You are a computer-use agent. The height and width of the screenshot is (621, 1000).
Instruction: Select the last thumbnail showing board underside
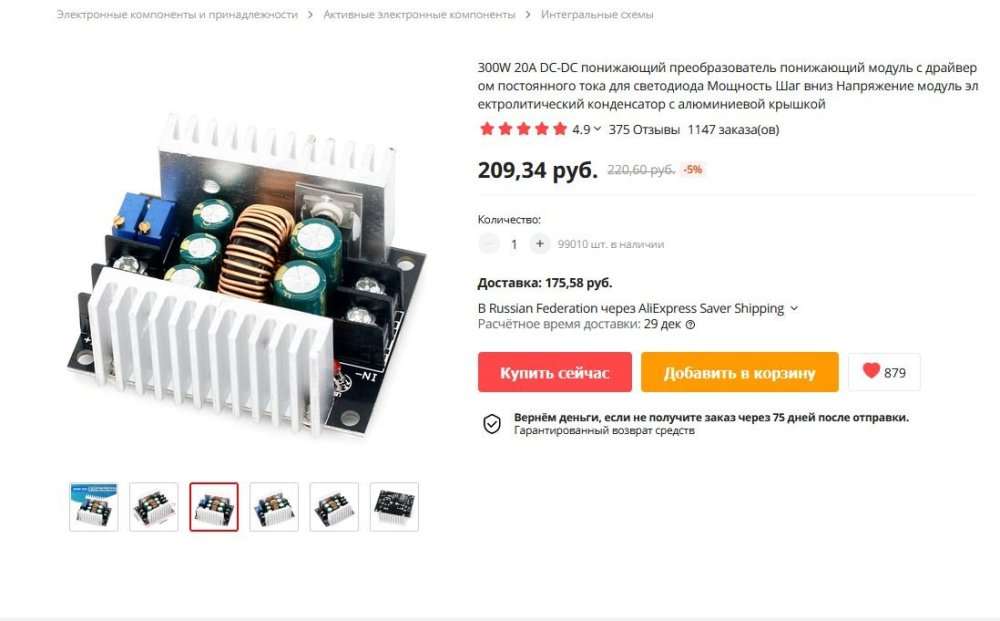pos(394,507)
